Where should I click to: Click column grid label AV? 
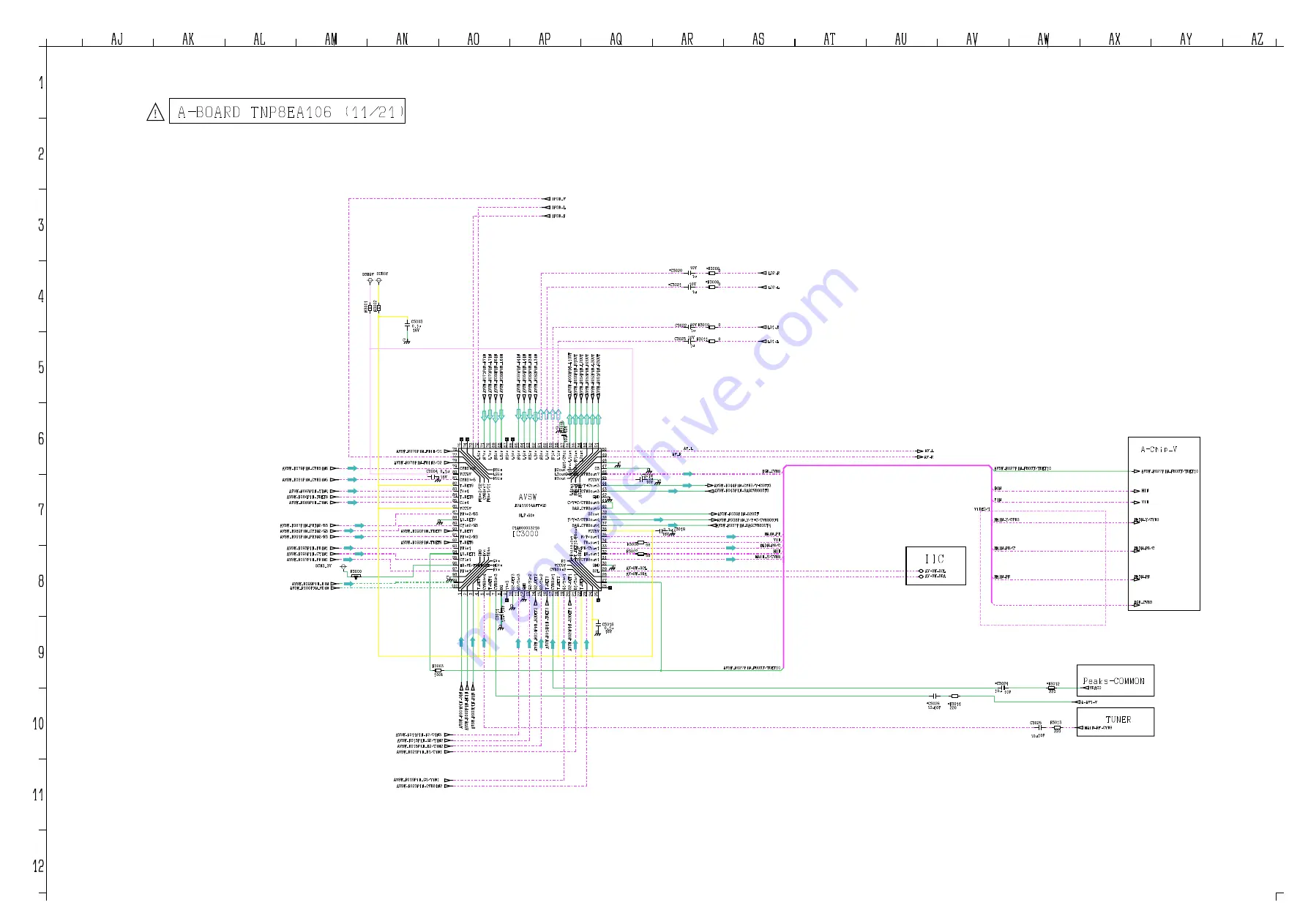(972, 39)
